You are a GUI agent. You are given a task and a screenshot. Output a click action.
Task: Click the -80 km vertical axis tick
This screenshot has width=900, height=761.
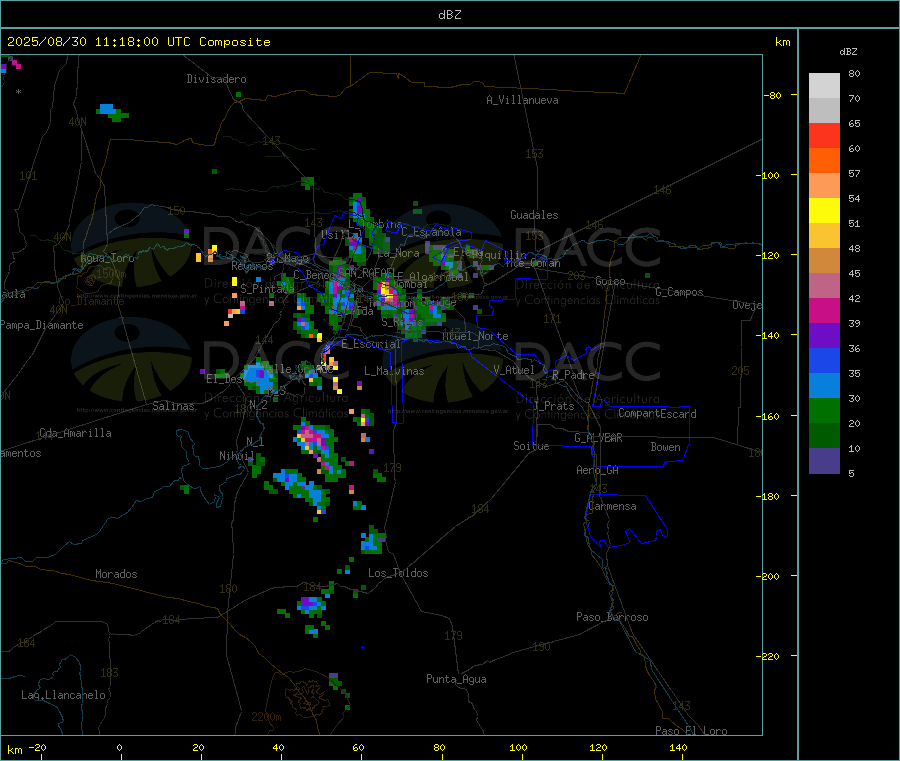[773, 95]
